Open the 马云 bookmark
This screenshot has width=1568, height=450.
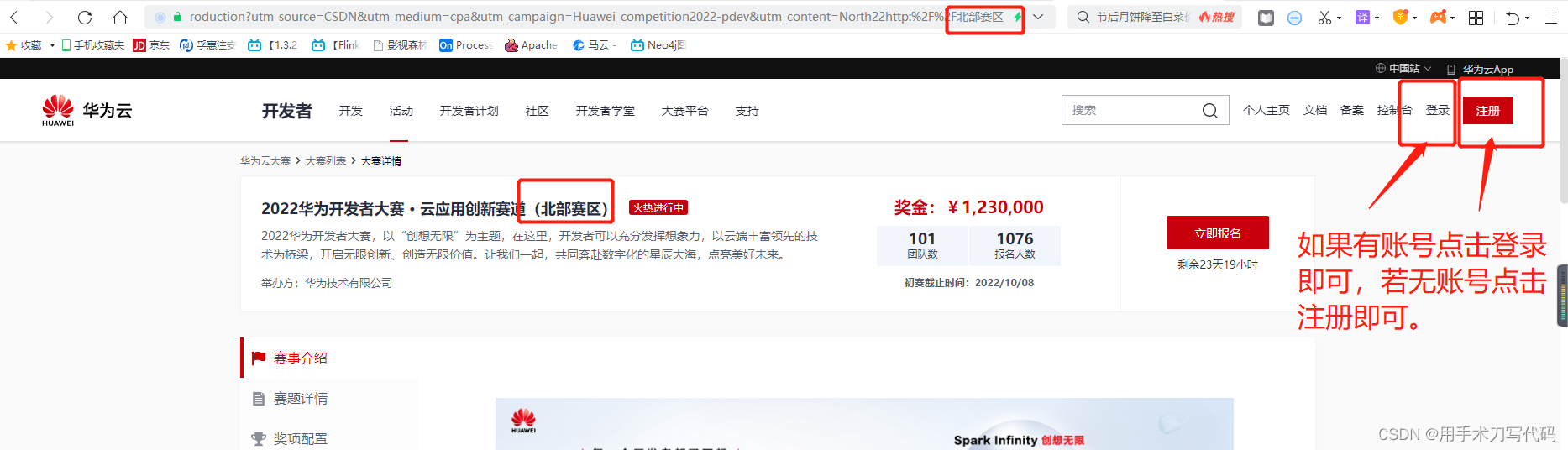(x=594, y=45)
